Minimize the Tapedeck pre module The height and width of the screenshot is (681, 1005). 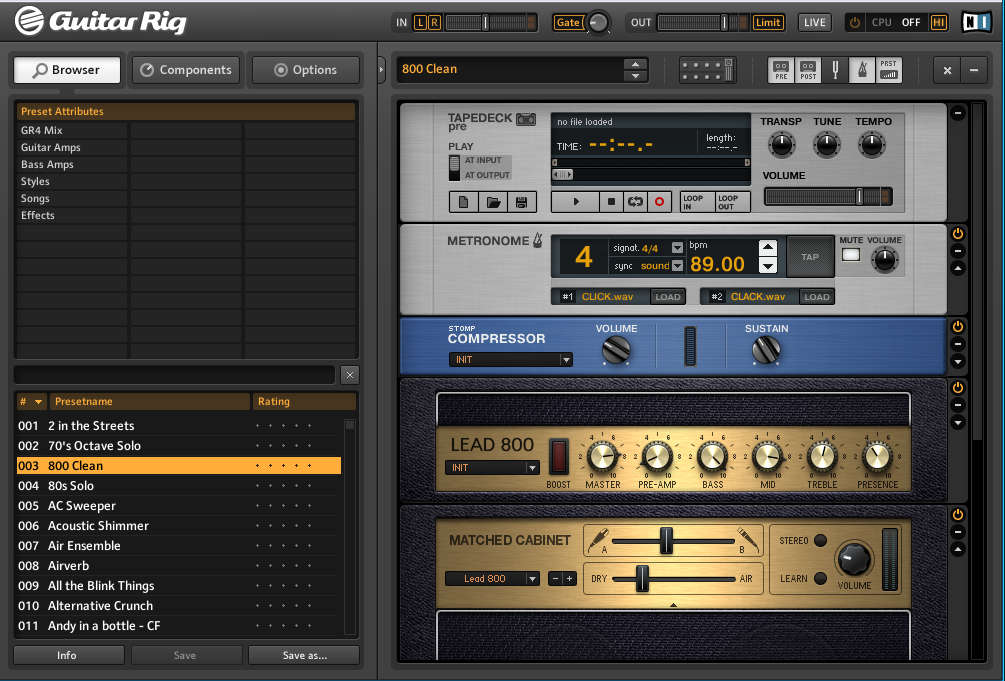(958, 114)
